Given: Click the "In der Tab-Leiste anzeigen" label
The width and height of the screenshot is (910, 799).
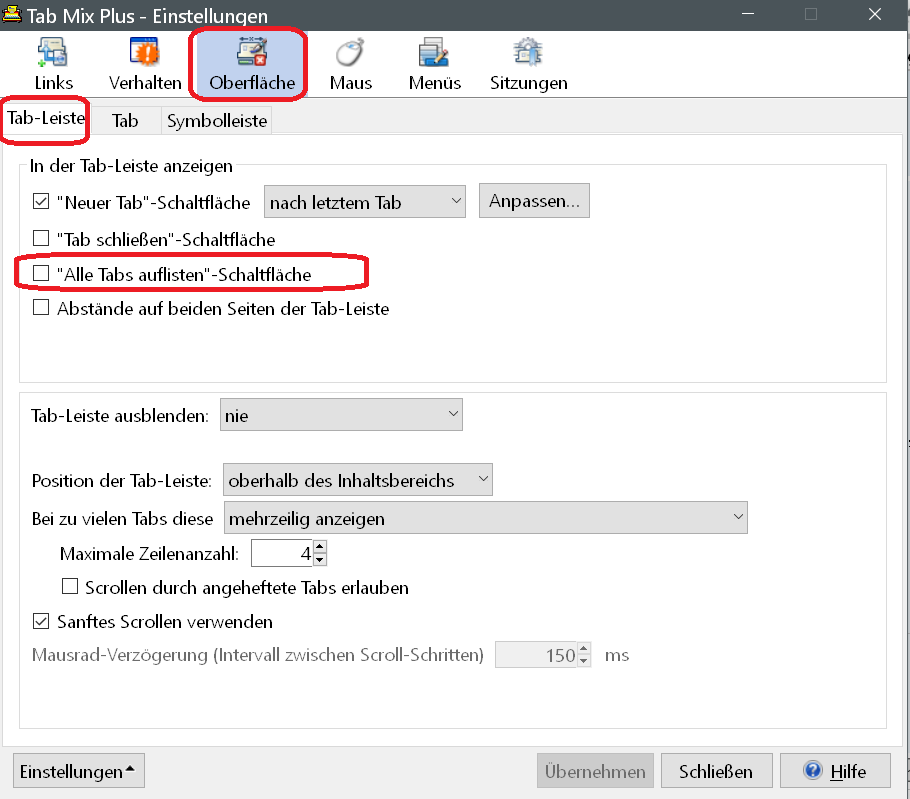Looking at the screenshot, I should [131, 166].
